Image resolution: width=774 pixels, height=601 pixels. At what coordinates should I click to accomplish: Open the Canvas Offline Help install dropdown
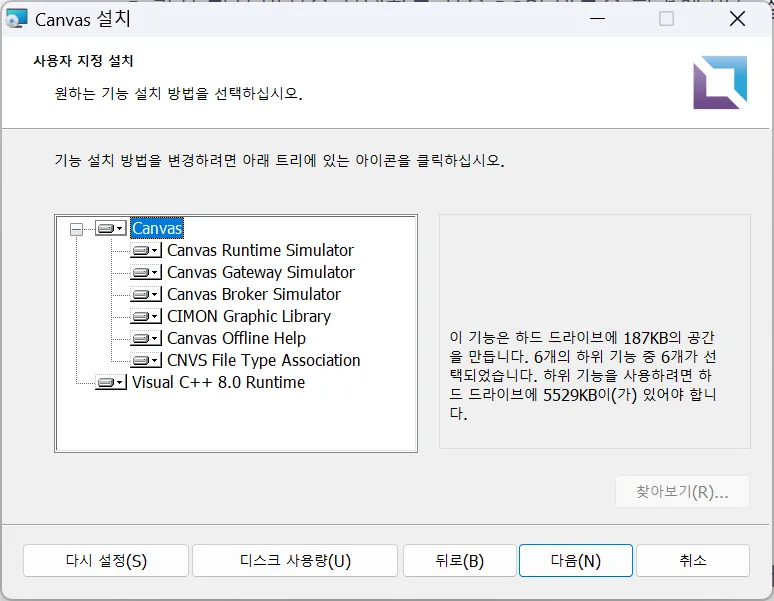coord(145,339)
